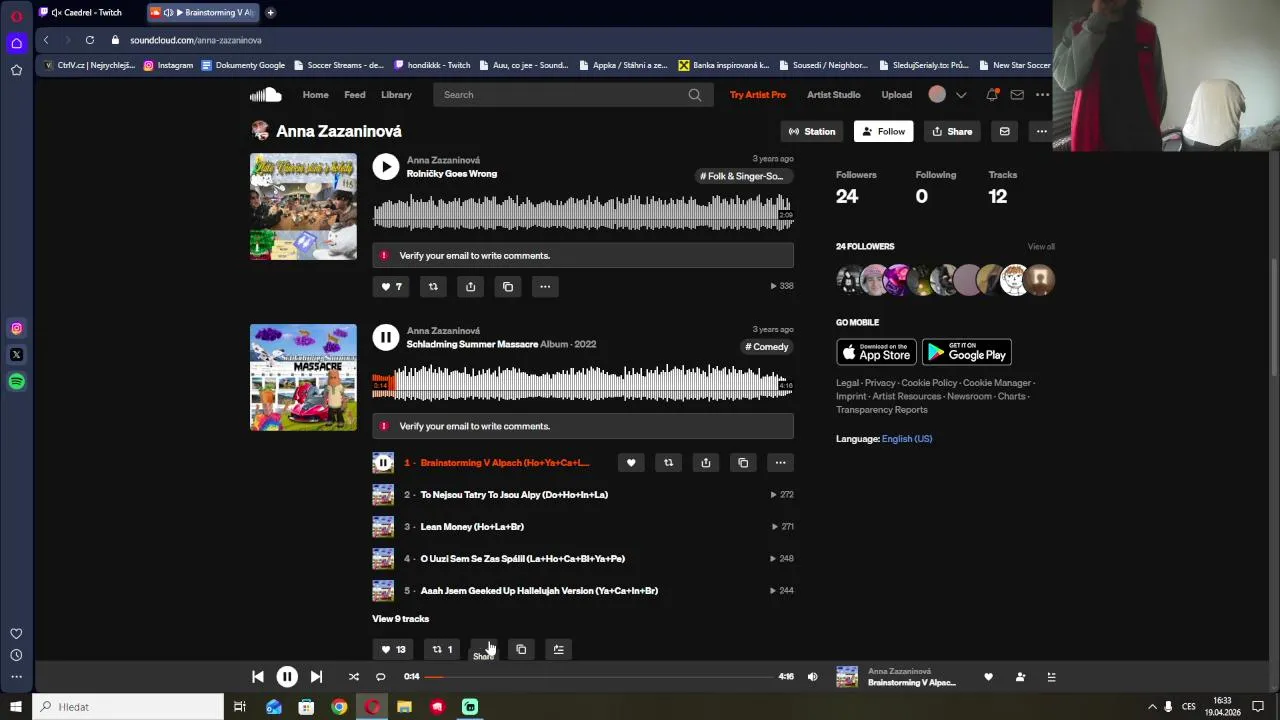Open header three-dots settings menu
The width and height of the screenshot is (1280, 720).
point(1042,95)
